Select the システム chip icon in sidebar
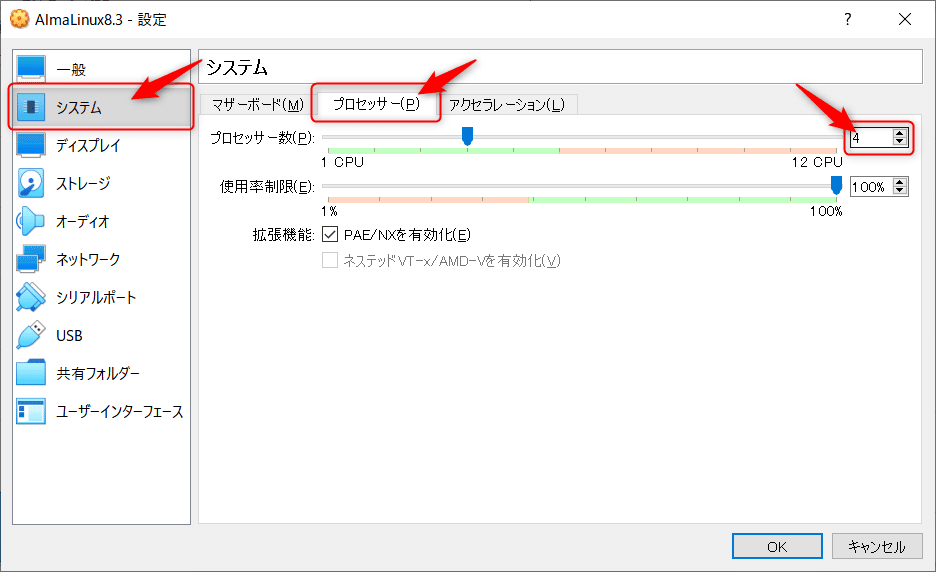 pyautogui.click(x=31, y=107)
